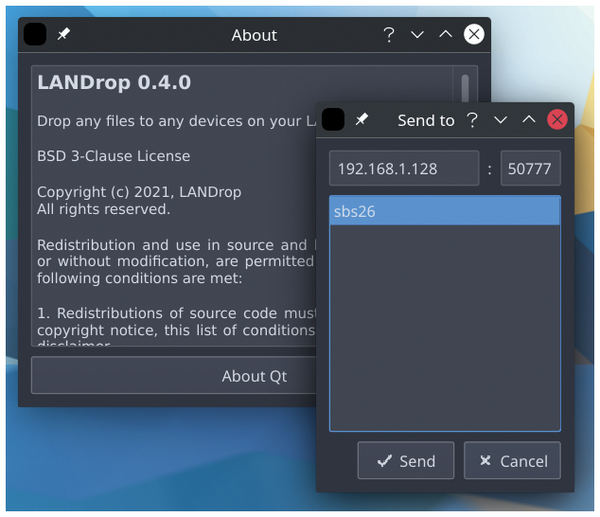Viewport: 600px width, 517px height.
Task: Click the pin icon in About window
Action: click(x=64, y=34)
